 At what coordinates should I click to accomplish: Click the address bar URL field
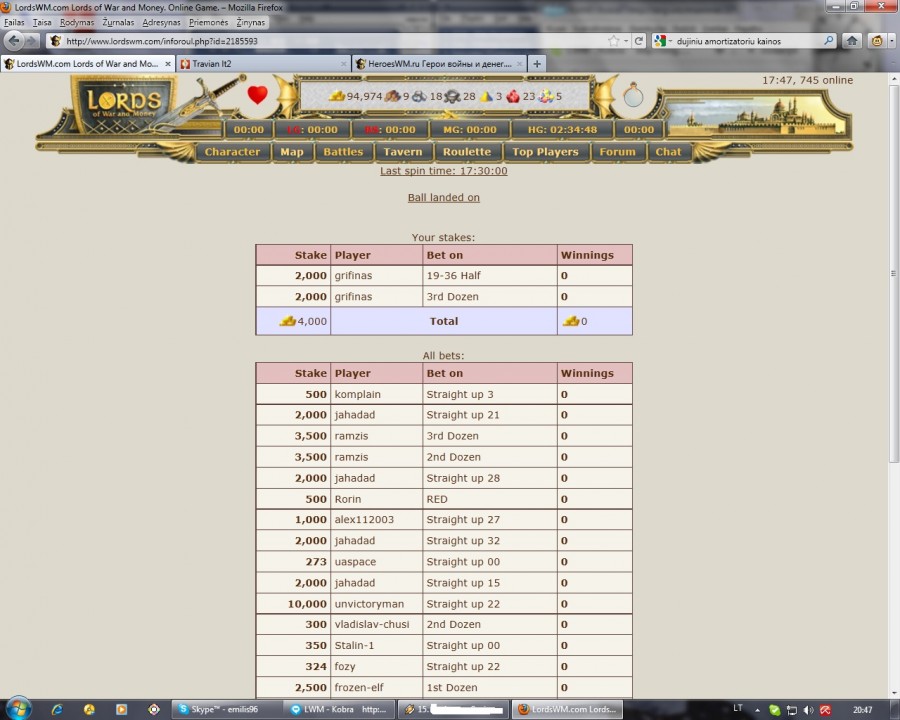pyautogui.click(x=330, y=41)
